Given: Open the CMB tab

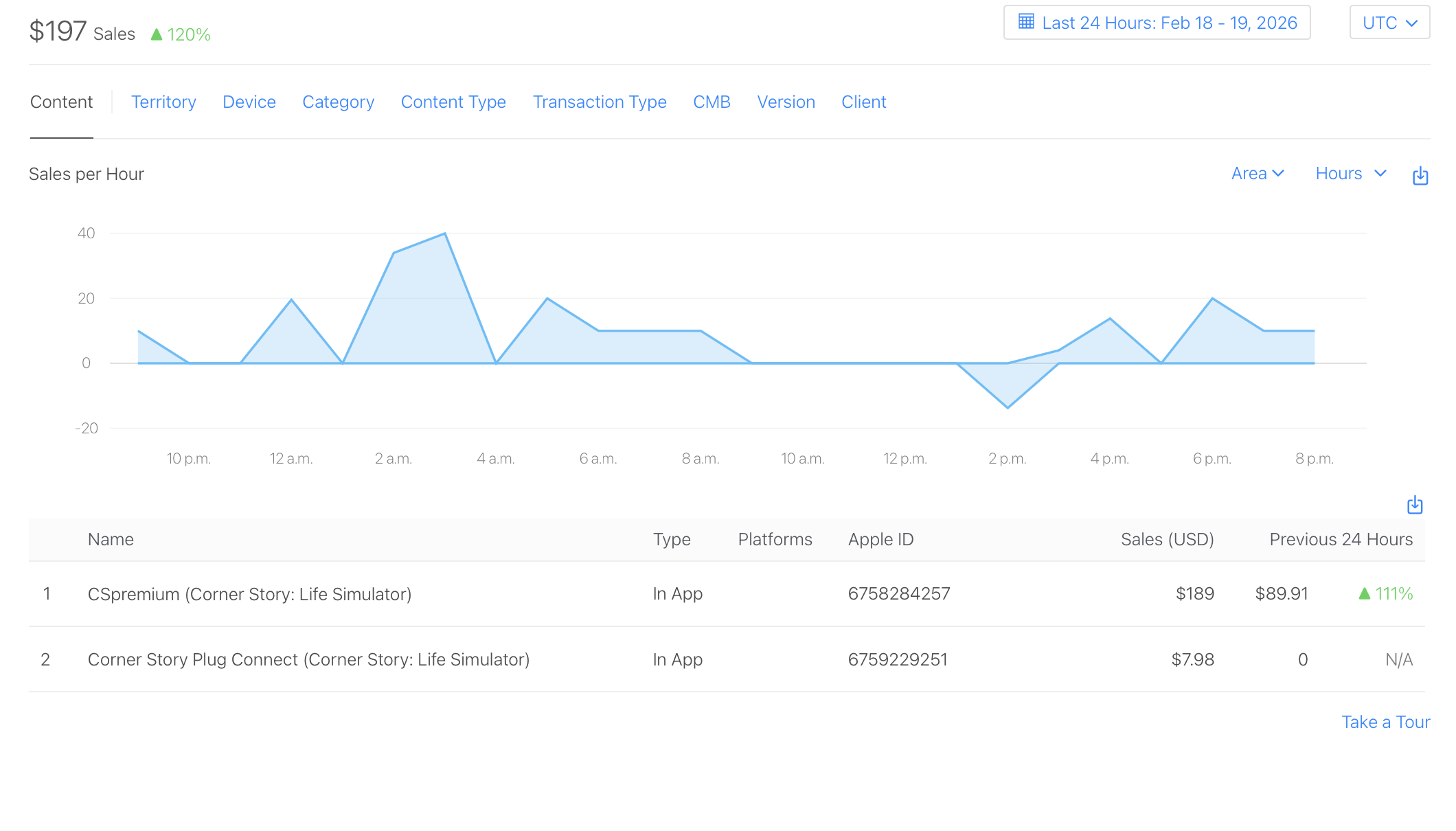Looking at the screenshot, I should (712, 102).
